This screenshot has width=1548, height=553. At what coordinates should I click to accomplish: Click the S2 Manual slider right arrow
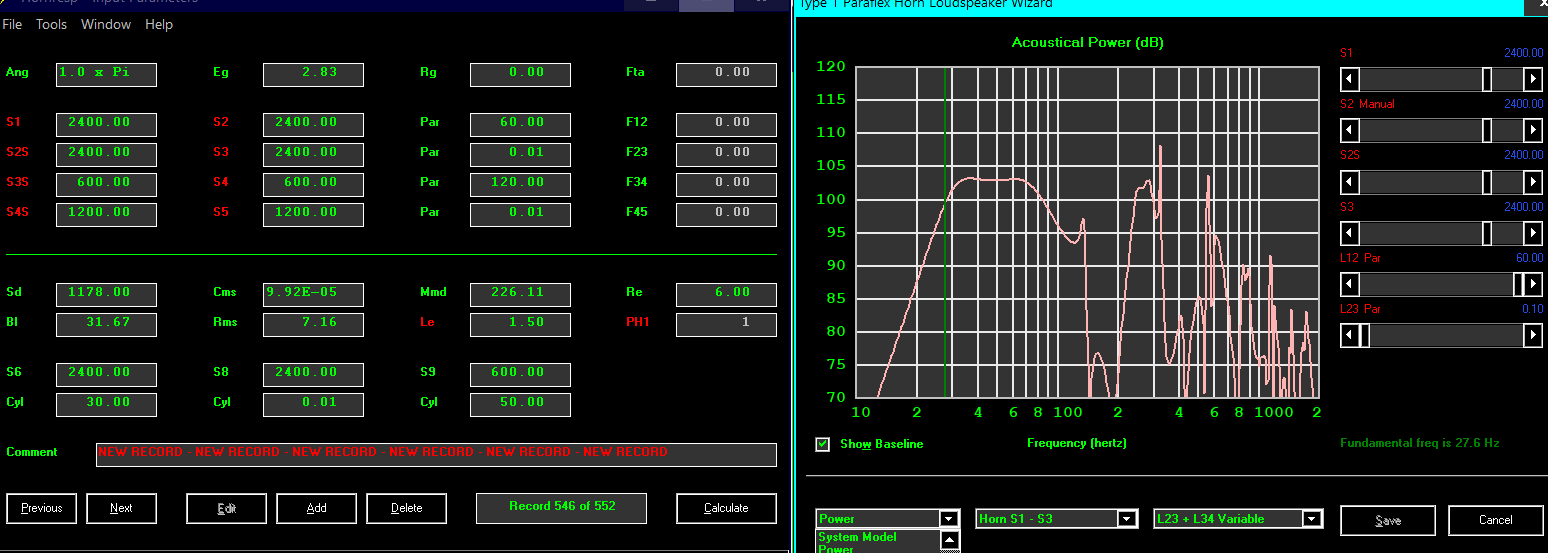[1533, 130]
